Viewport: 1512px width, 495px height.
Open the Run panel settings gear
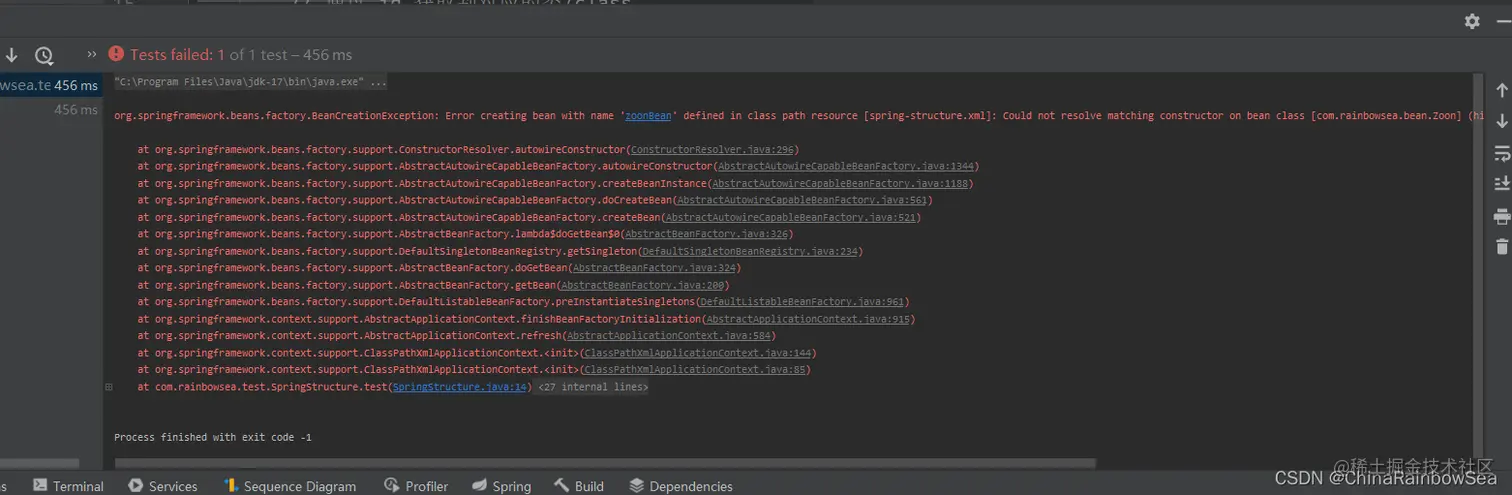pyautogui.click(x=1471, y=21)
